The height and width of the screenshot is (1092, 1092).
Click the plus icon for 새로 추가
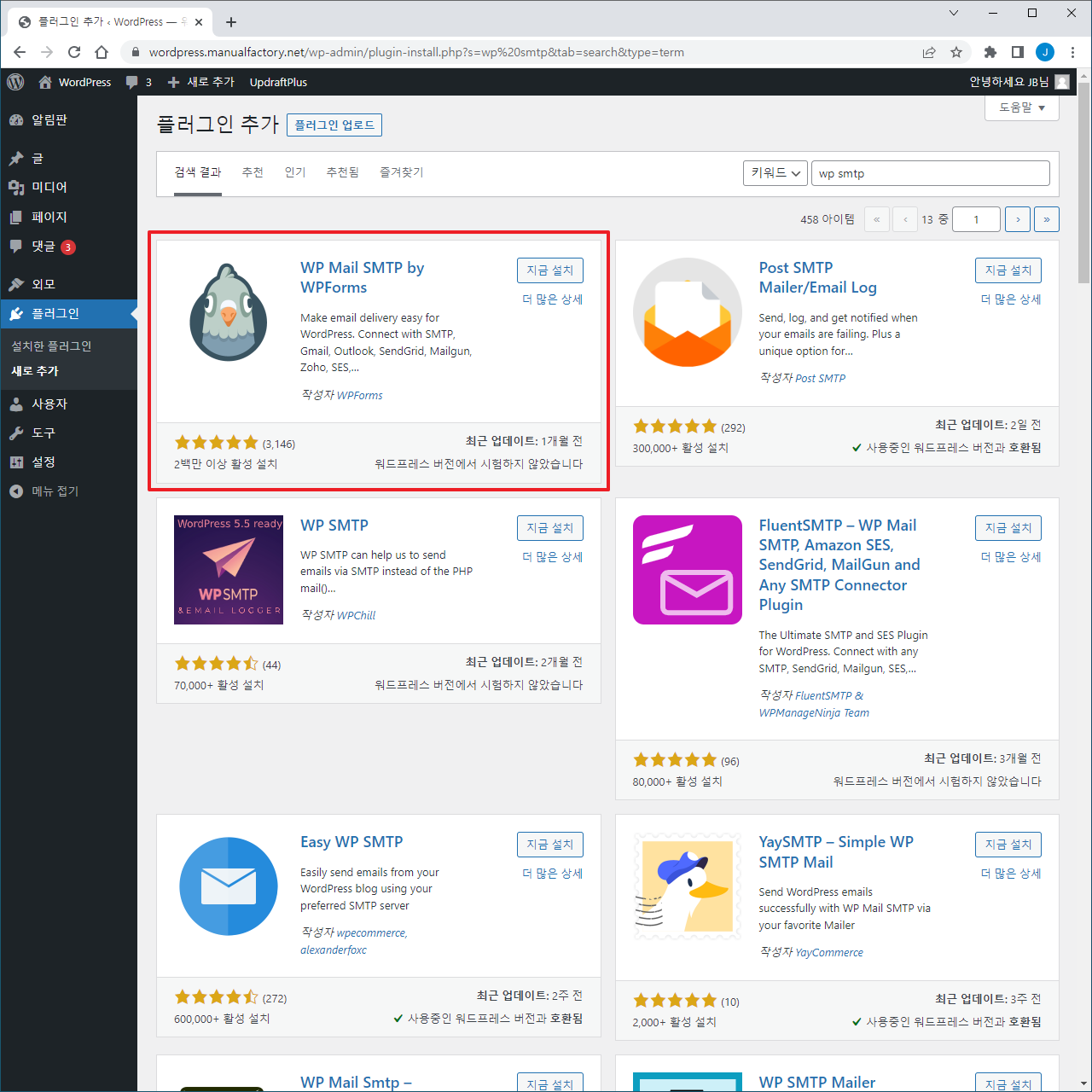[173, 82]
